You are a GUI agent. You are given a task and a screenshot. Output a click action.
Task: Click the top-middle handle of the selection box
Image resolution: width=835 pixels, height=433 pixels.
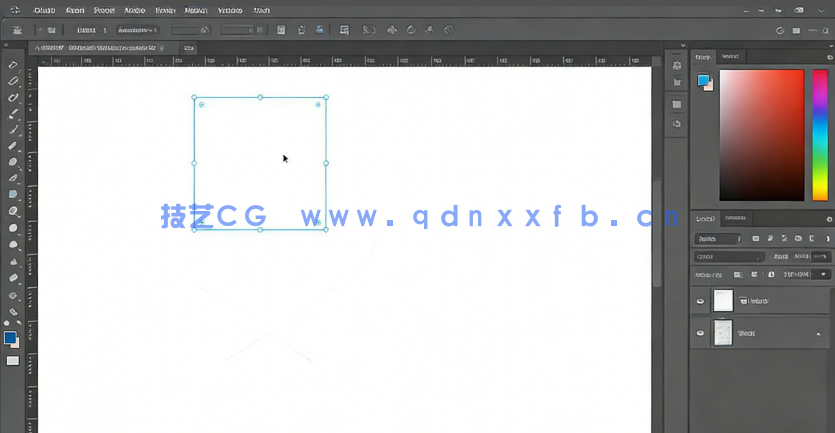(x=260, y=97)
